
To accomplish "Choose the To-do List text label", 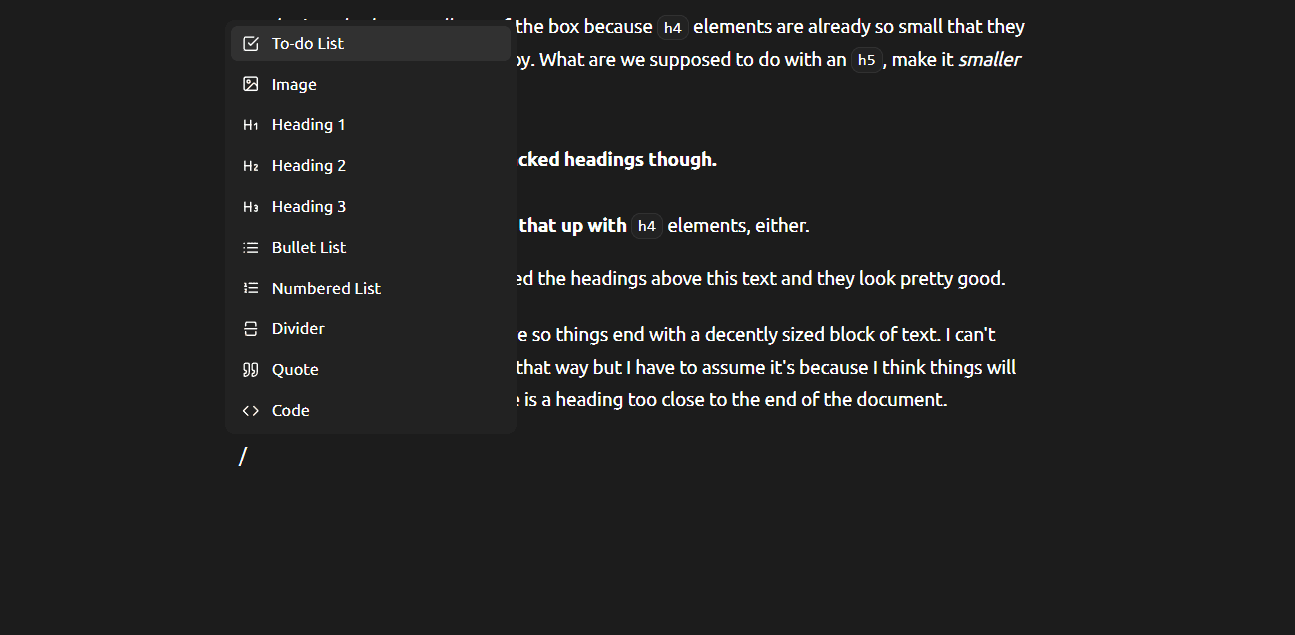I will [x=308, y=44].
